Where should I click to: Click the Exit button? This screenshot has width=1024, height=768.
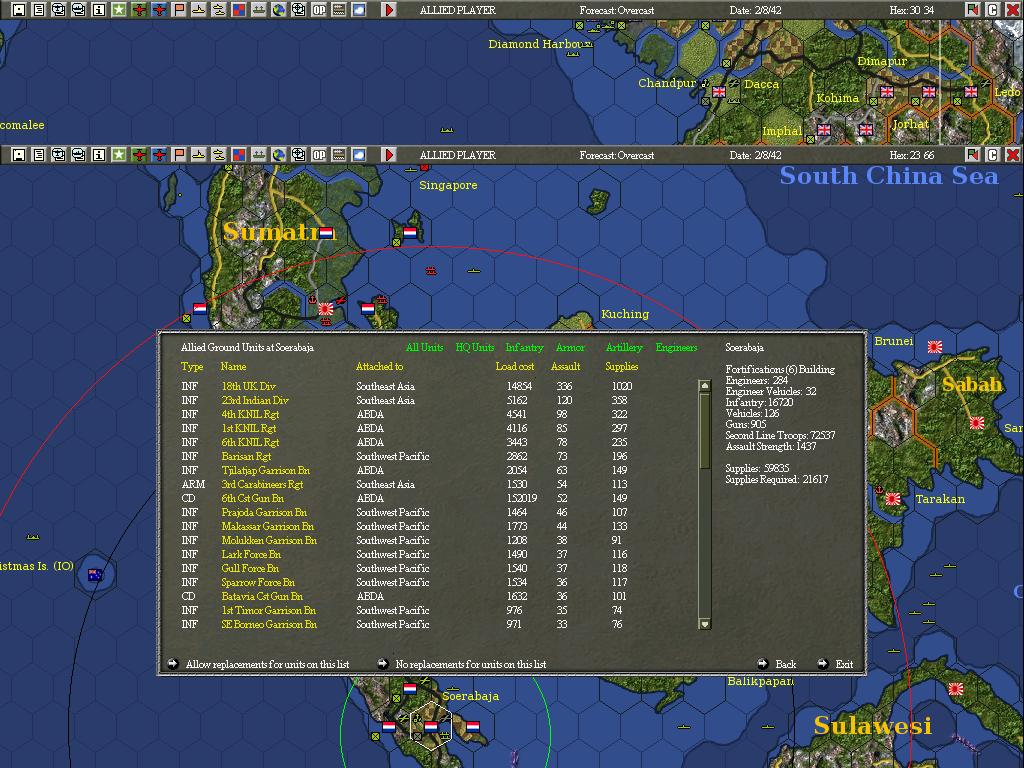pos(835,664)
